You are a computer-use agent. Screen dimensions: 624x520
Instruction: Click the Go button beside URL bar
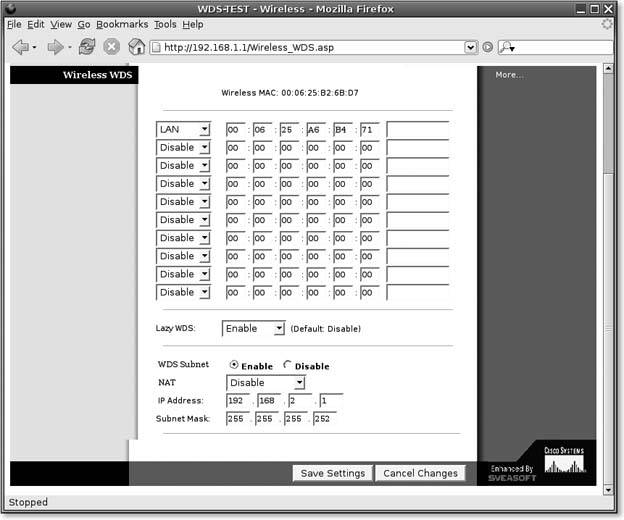(488, 47)
